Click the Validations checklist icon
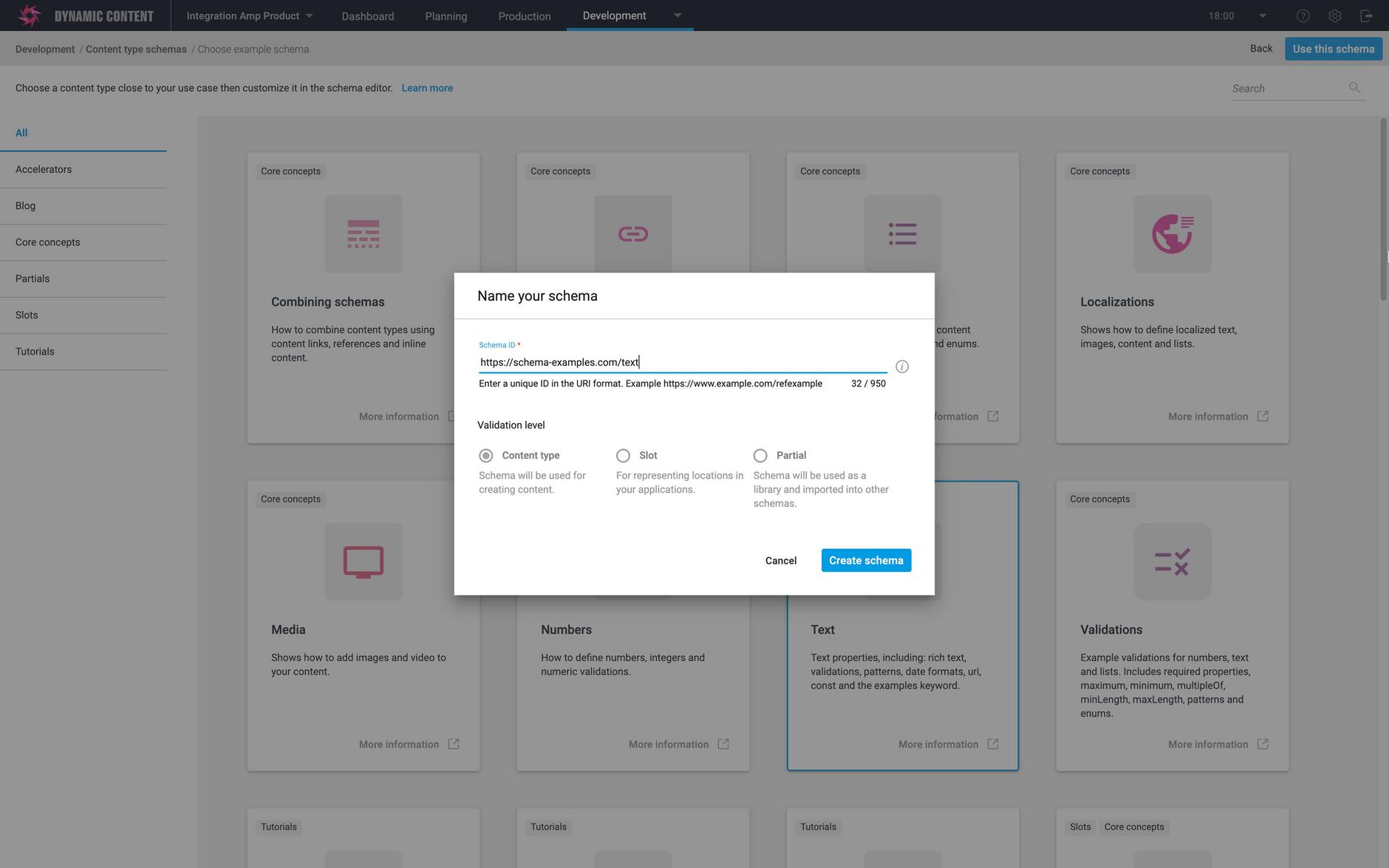Screen dimensions: 1389x868 [x=1172, y=562]
